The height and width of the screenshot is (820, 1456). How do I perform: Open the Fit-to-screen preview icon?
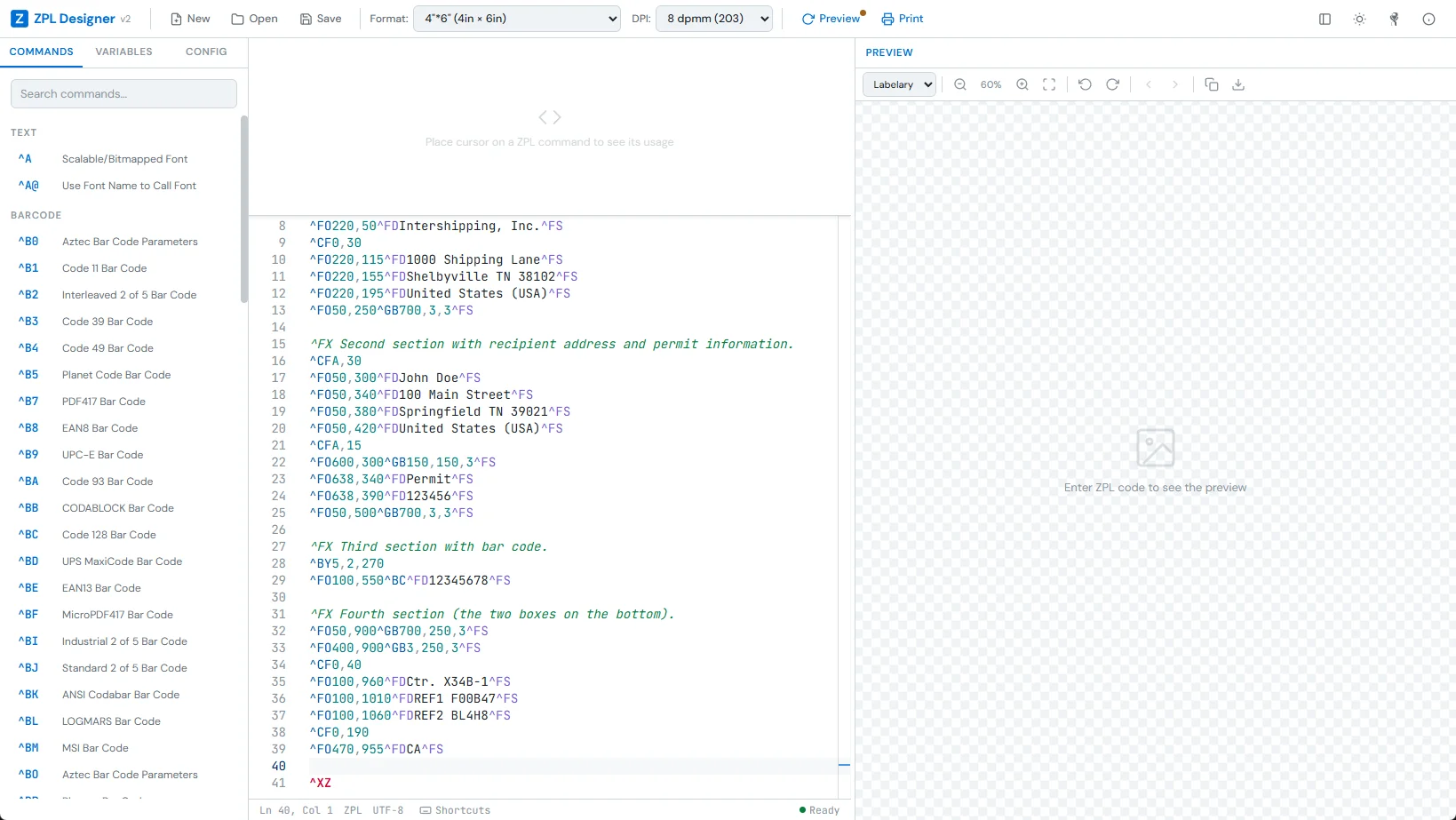1049,84
